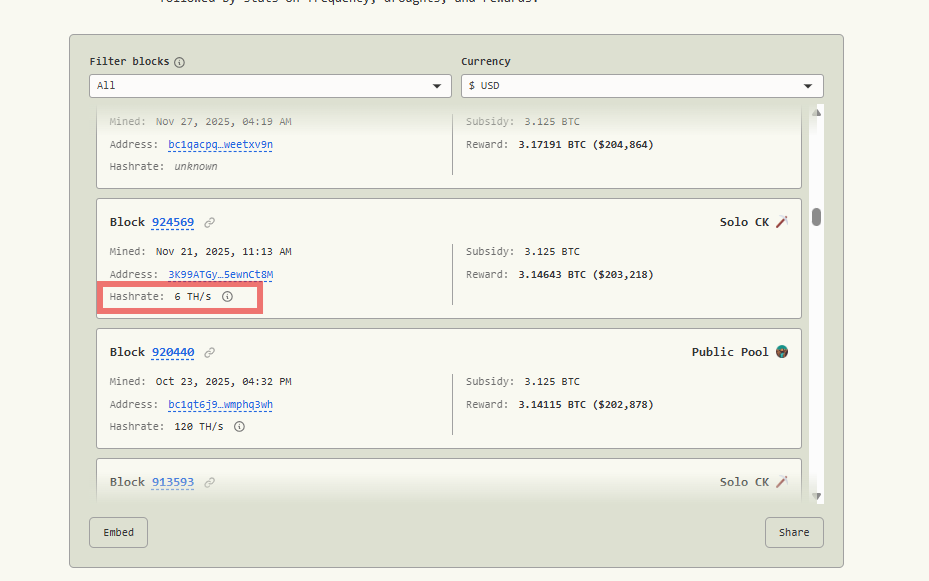Click the scrollbar up arrow in block list
This screenshot has width=929, height=581.
(x=816, y=113)
